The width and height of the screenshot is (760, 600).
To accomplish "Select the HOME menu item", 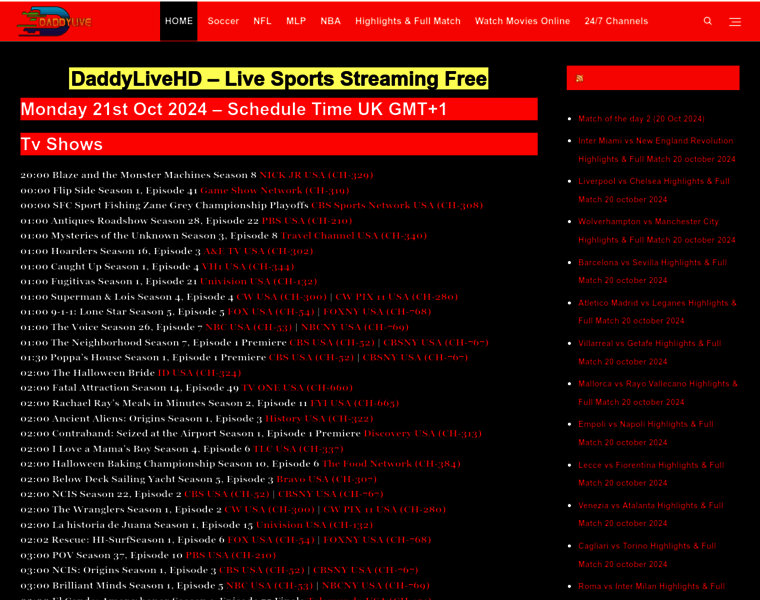I will coord(178,21).
